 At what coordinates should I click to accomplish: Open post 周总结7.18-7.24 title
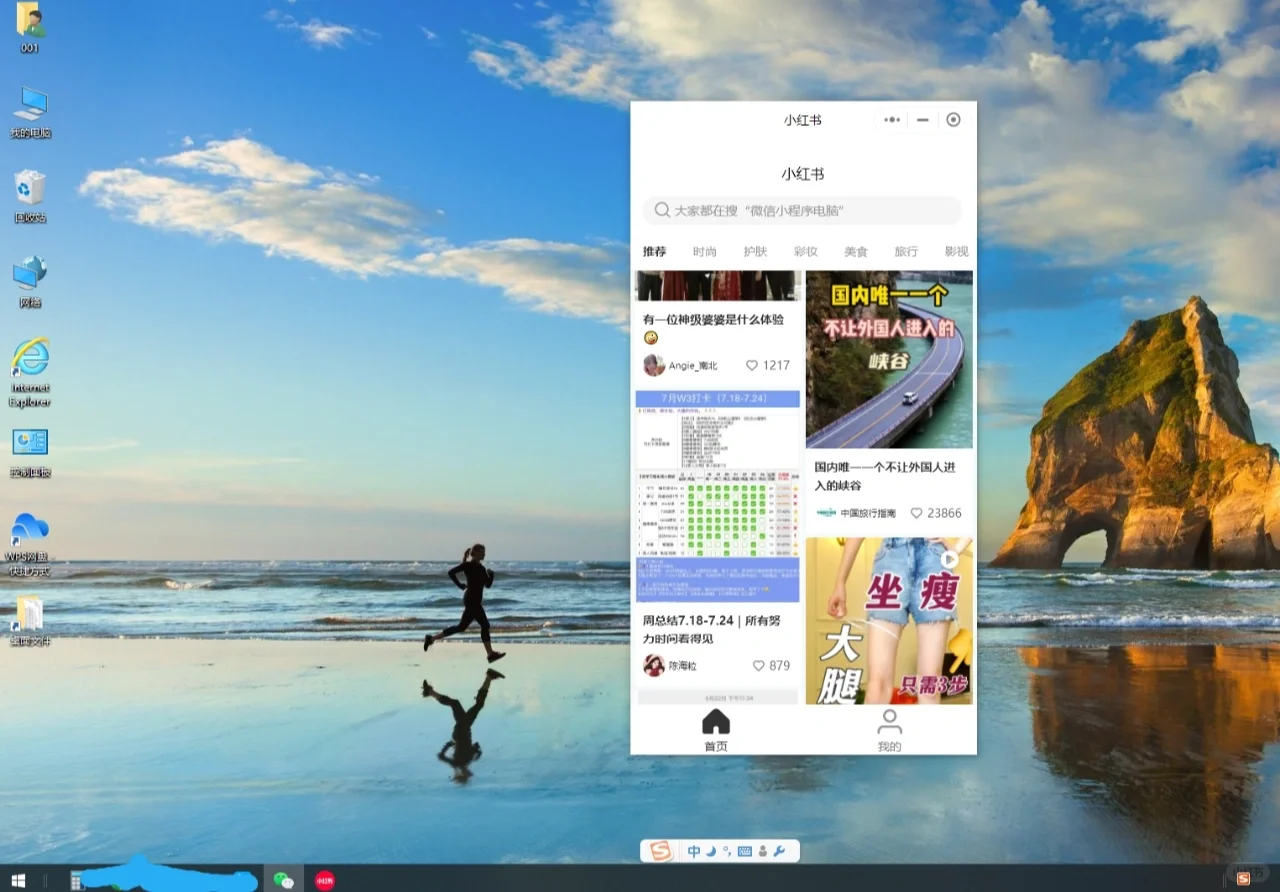coord(712,630)
